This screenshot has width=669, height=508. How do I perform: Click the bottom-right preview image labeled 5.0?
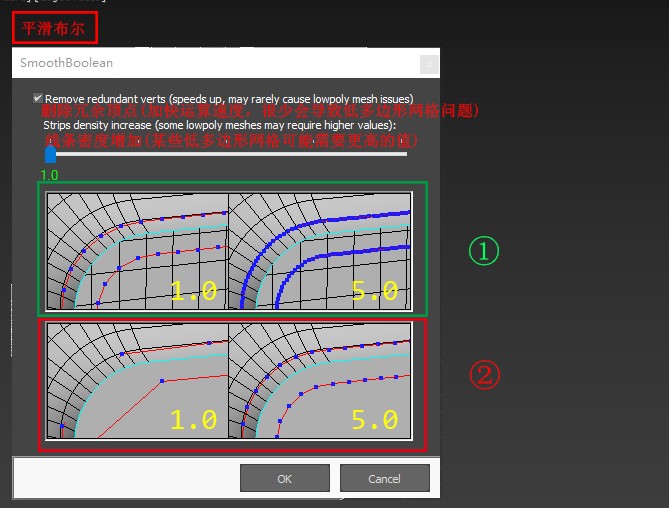(x=320, y=379)
